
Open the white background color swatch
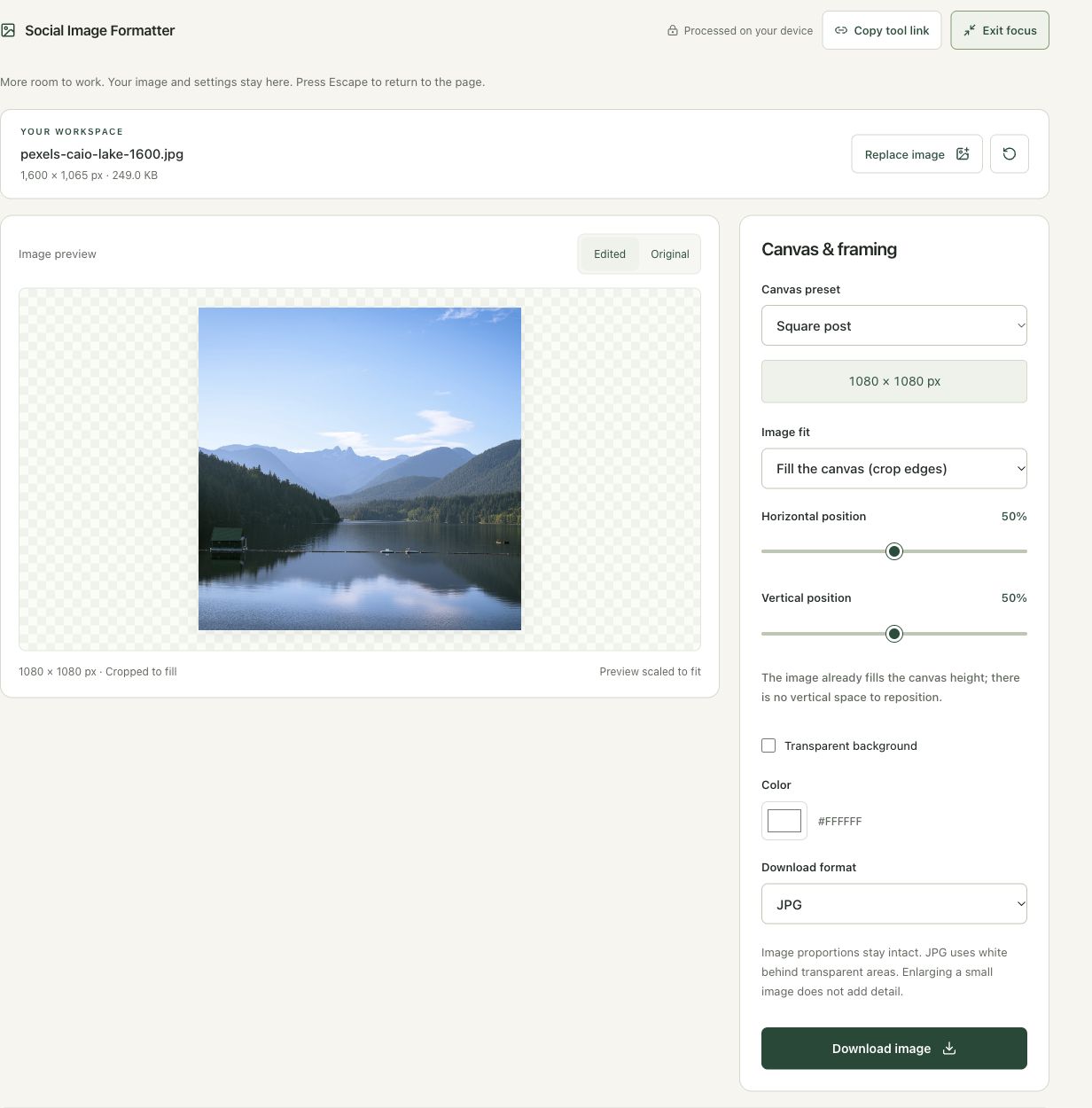(784, 821)
